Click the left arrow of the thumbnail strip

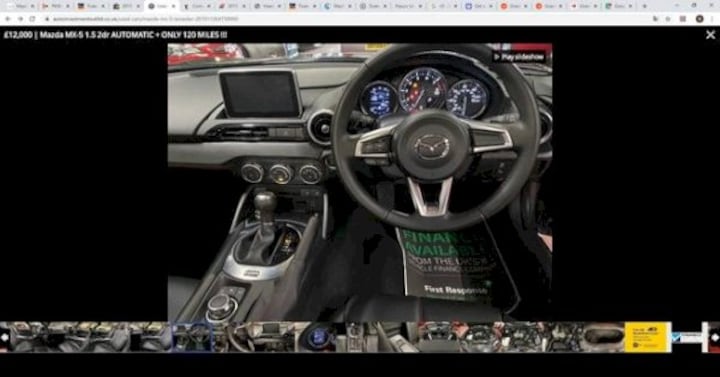pyautogui.click(x=5, y=337)
